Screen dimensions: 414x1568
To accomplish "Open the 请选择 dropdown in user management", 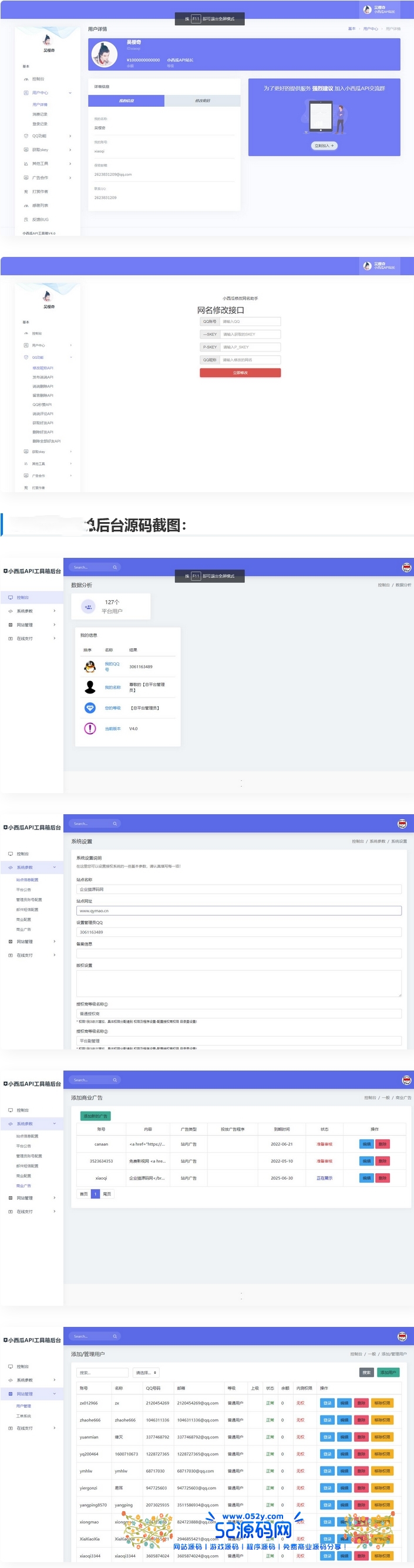I will (x=146, y=1372).
